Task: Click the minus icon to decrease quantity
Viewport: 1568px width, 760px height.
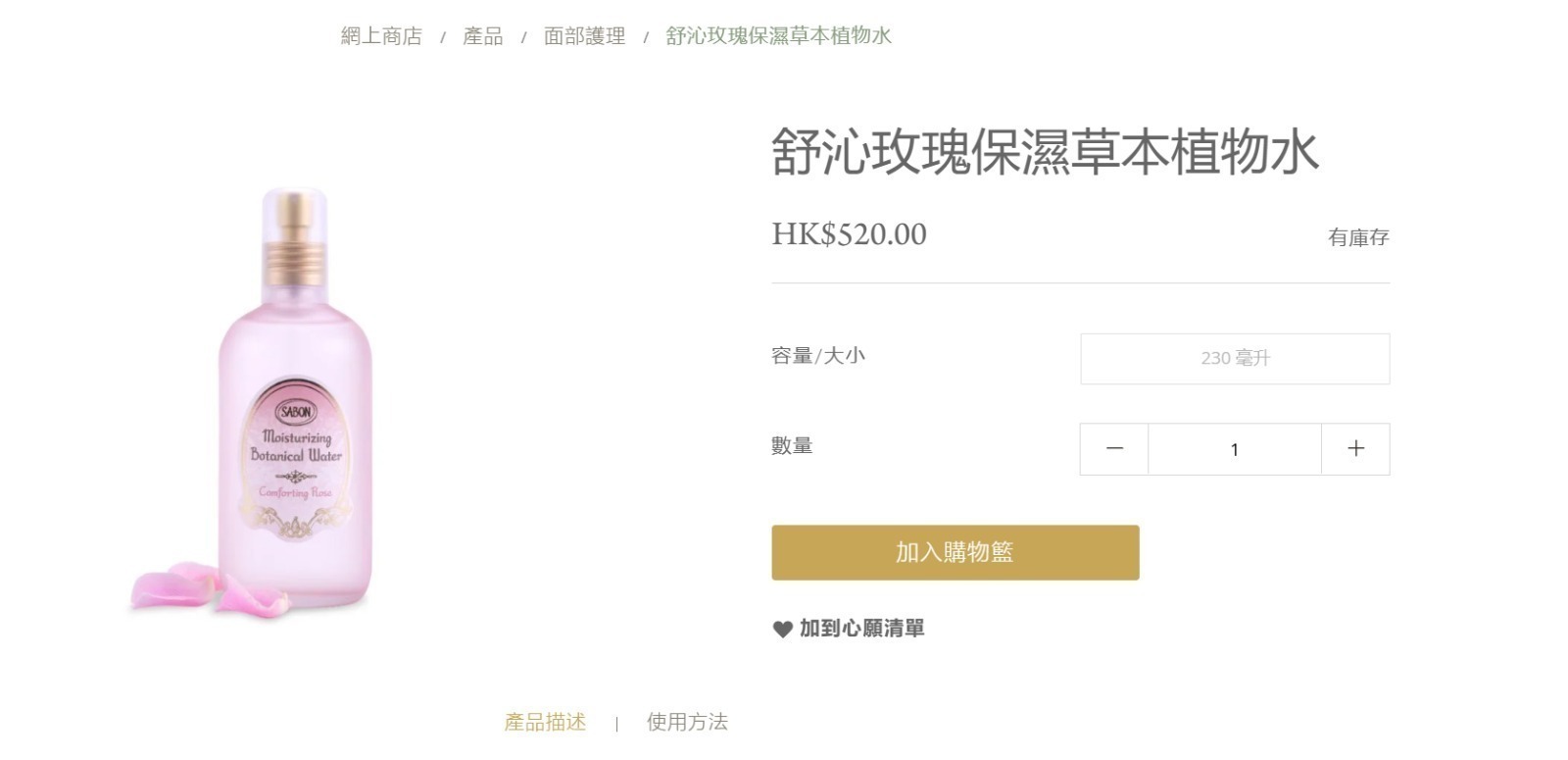Action: click(x=1113, y=448)
